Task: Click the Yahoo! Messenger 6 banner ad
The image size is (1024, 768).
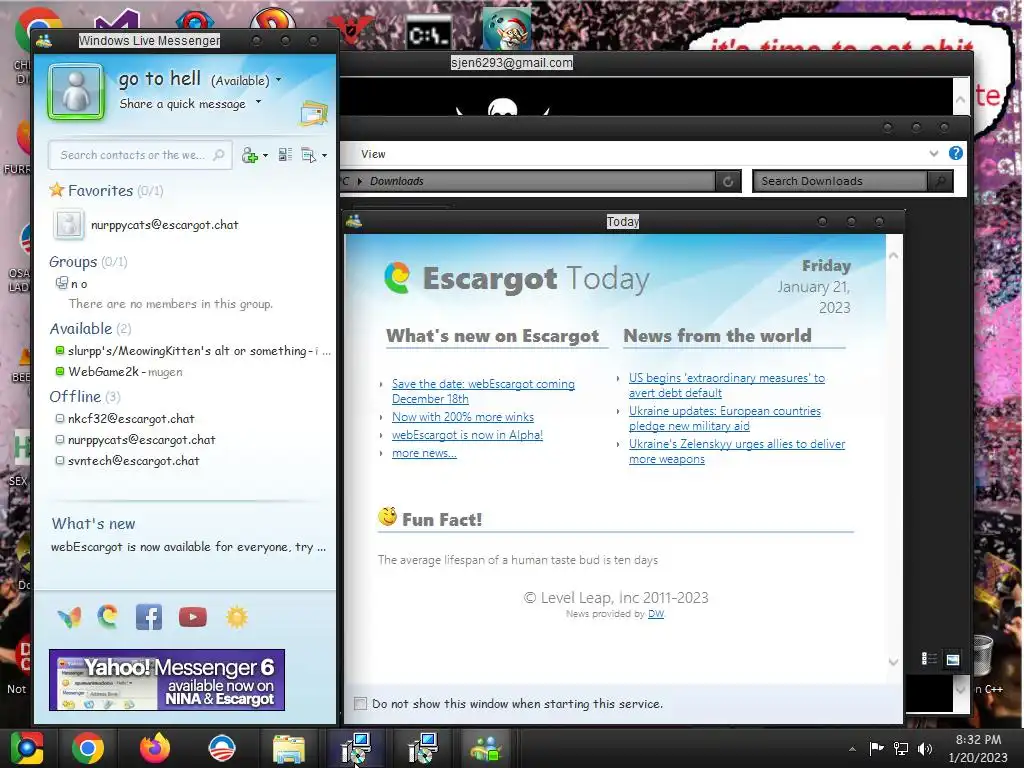Action: [x=167, y=679]
